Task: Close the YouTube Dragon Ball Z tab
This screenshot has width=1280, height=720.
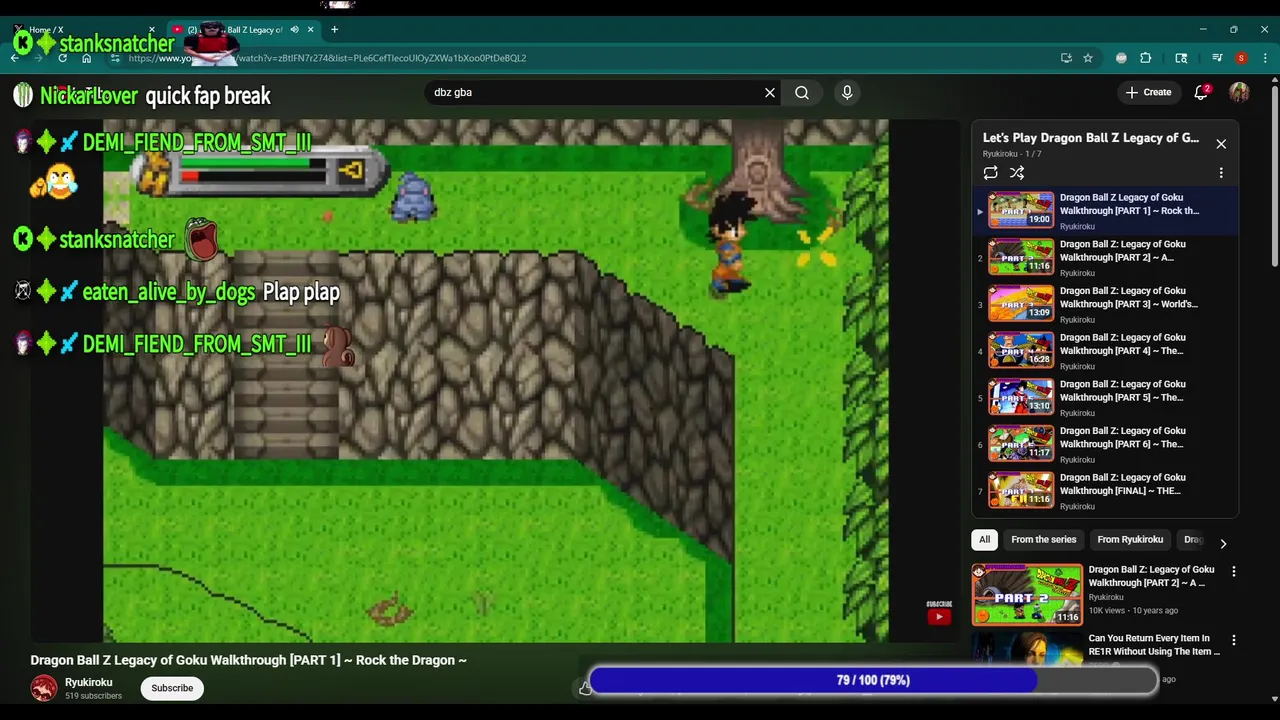Action: (x=311, y=29)
